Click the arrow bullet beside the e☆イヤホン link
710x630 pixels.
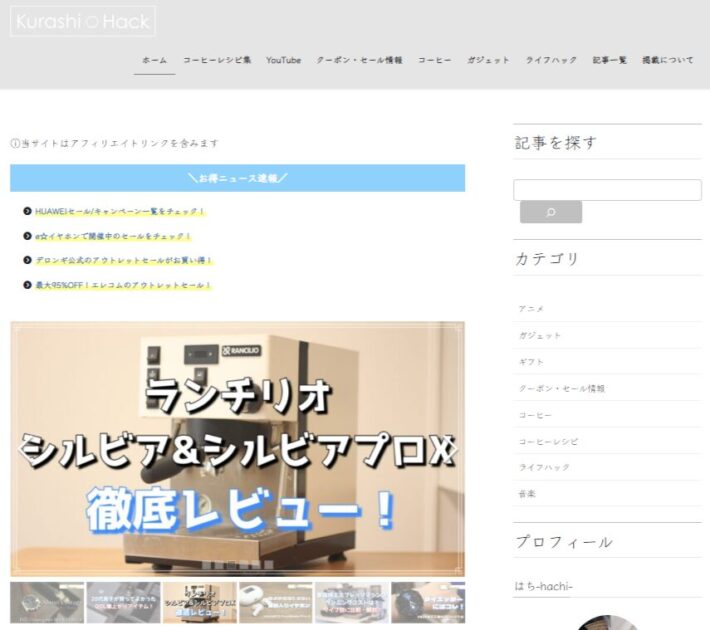coord(27,236)
